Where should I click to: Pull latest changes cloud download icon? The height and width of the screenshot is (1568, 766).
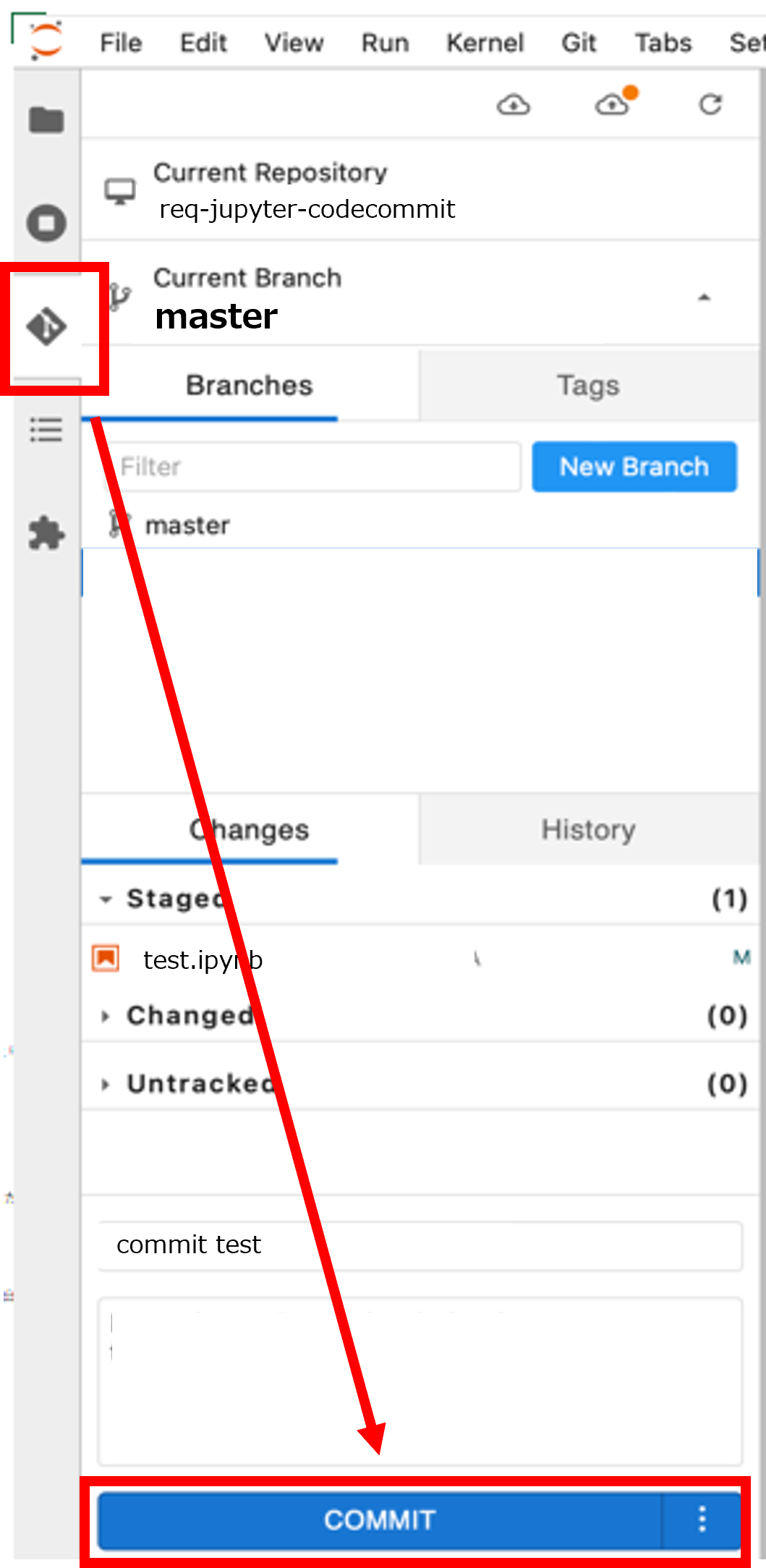[x=514, y=106]
